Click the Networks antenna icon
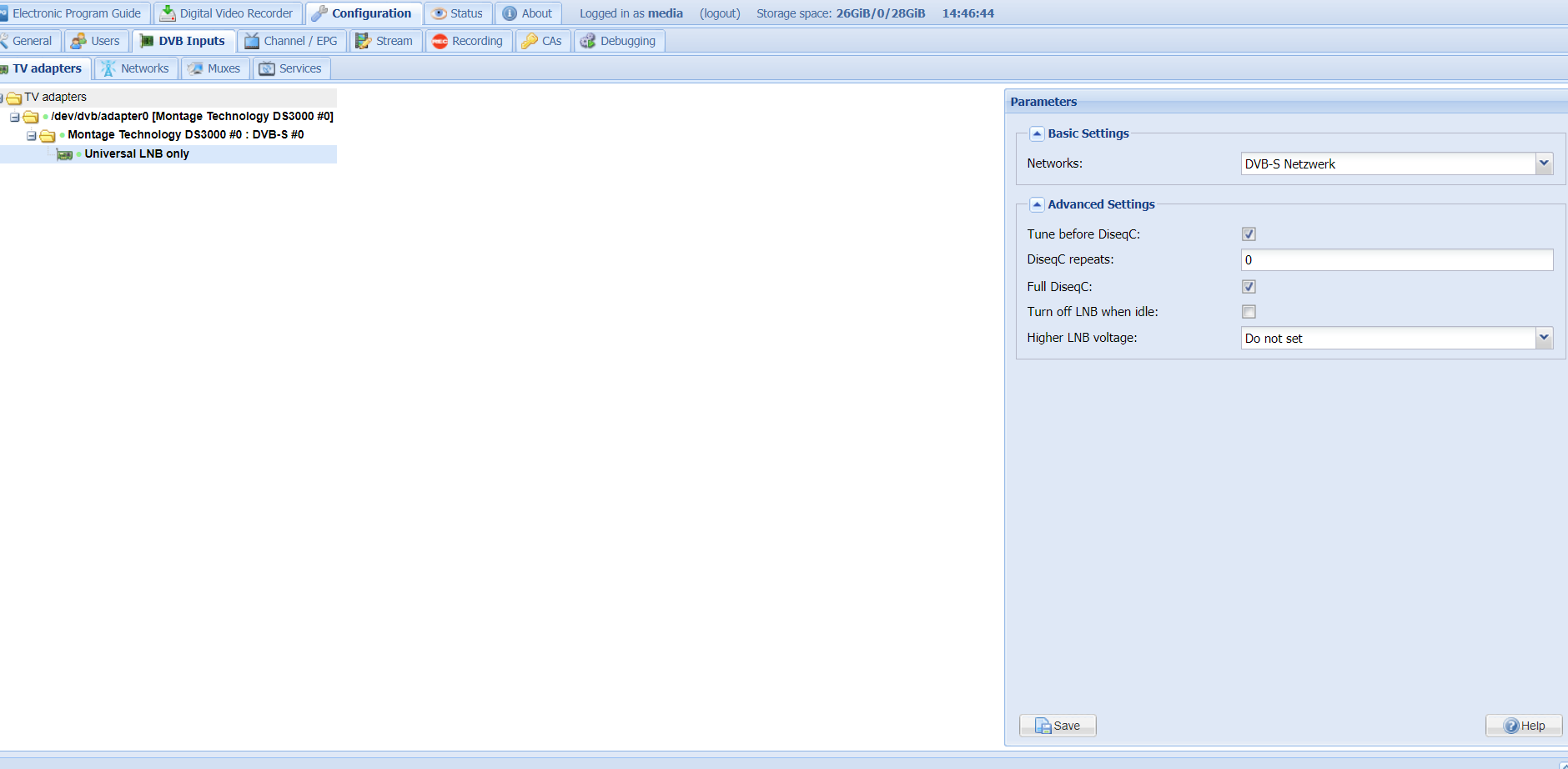Image resolution: width=1568 pixels, height=769 pixels. pyautogui.click(x=108, y=68)
